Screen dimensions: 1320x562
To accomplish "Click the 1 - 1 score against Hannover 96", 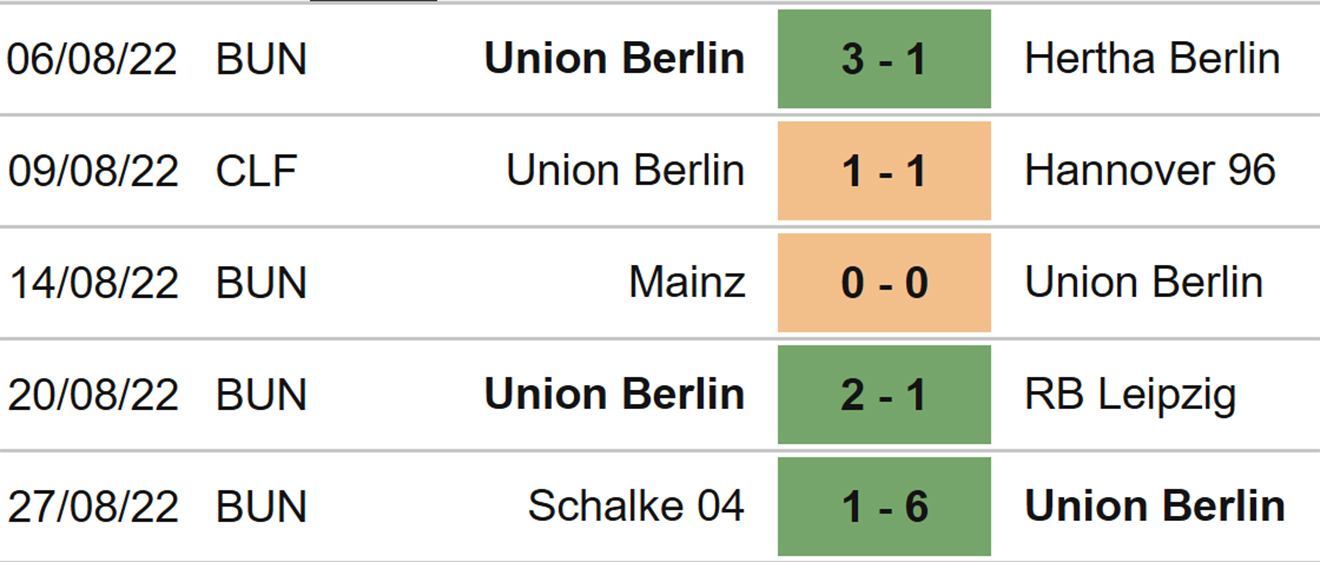I will [x=884, y=171].
